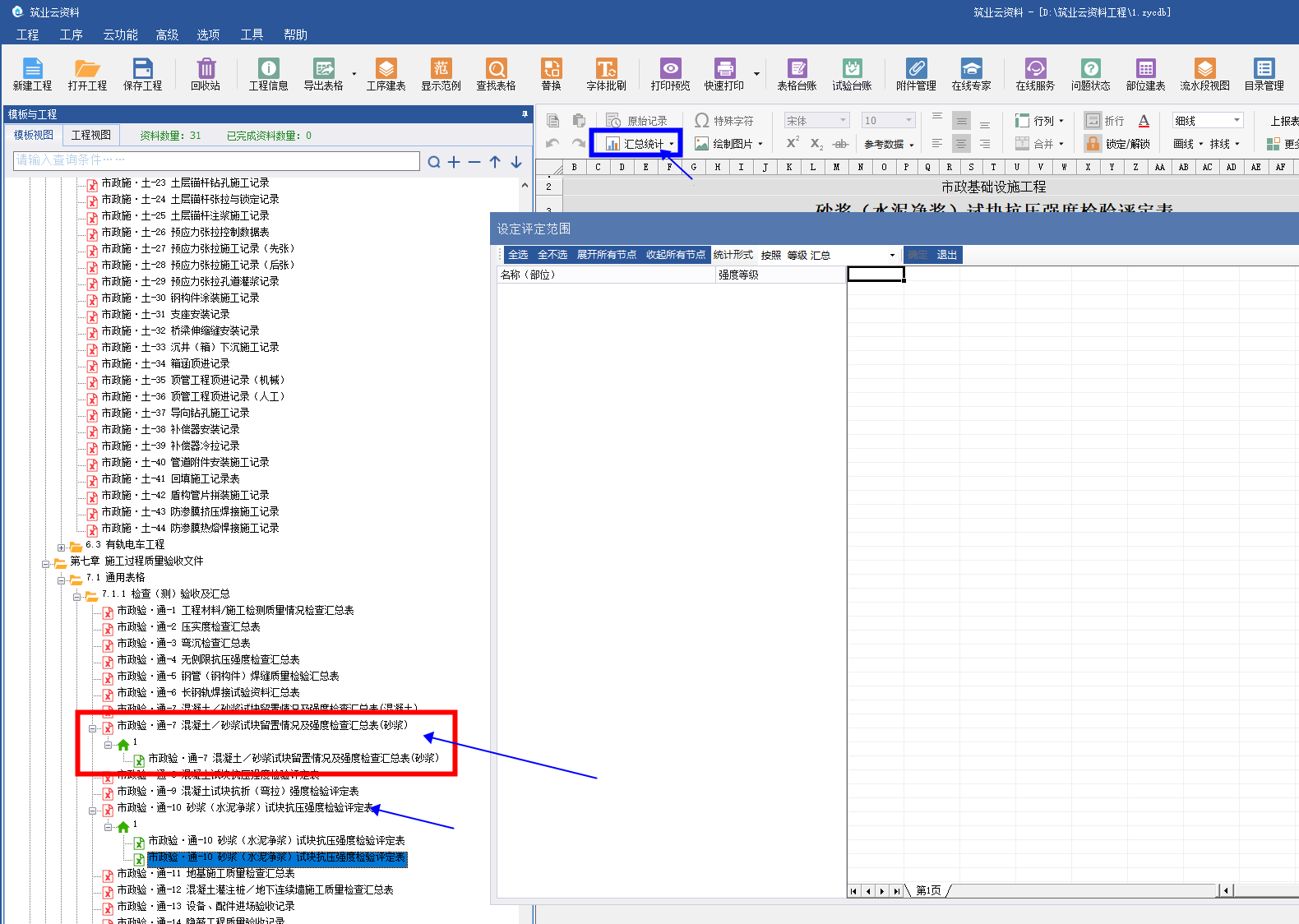Viewport: 1299px width, 924px height.
Task: Open the 帮助 menu
Action: point(295,35)
